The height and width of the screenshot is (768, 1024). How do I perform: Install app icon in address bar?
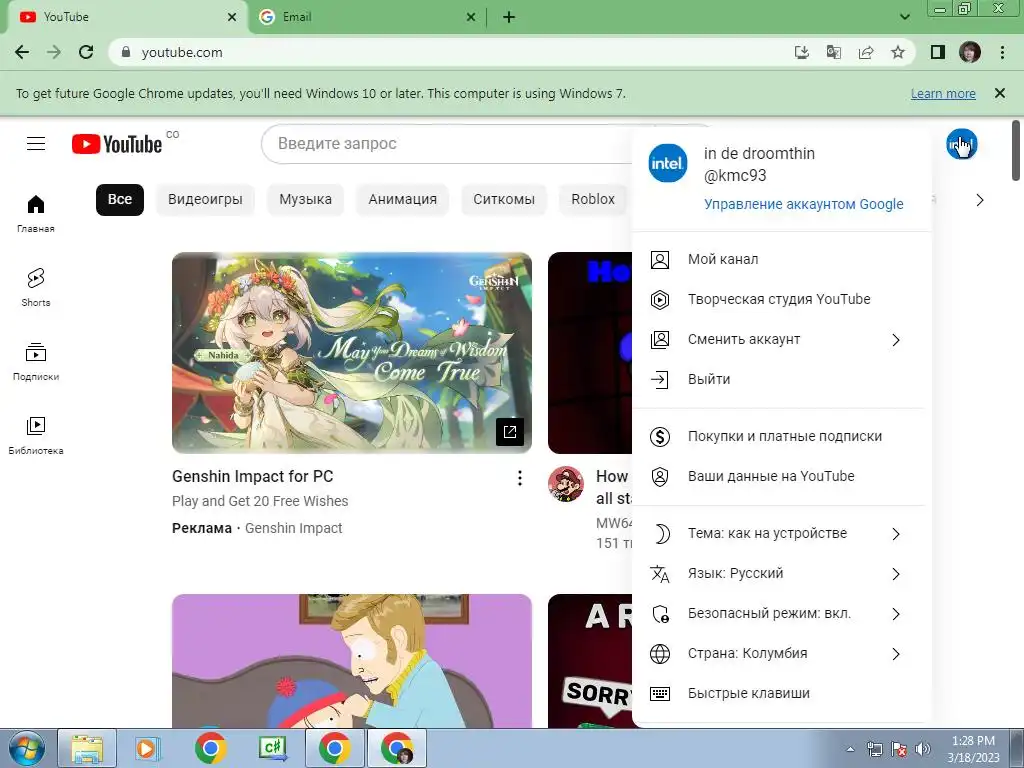(x=802, y=52)
